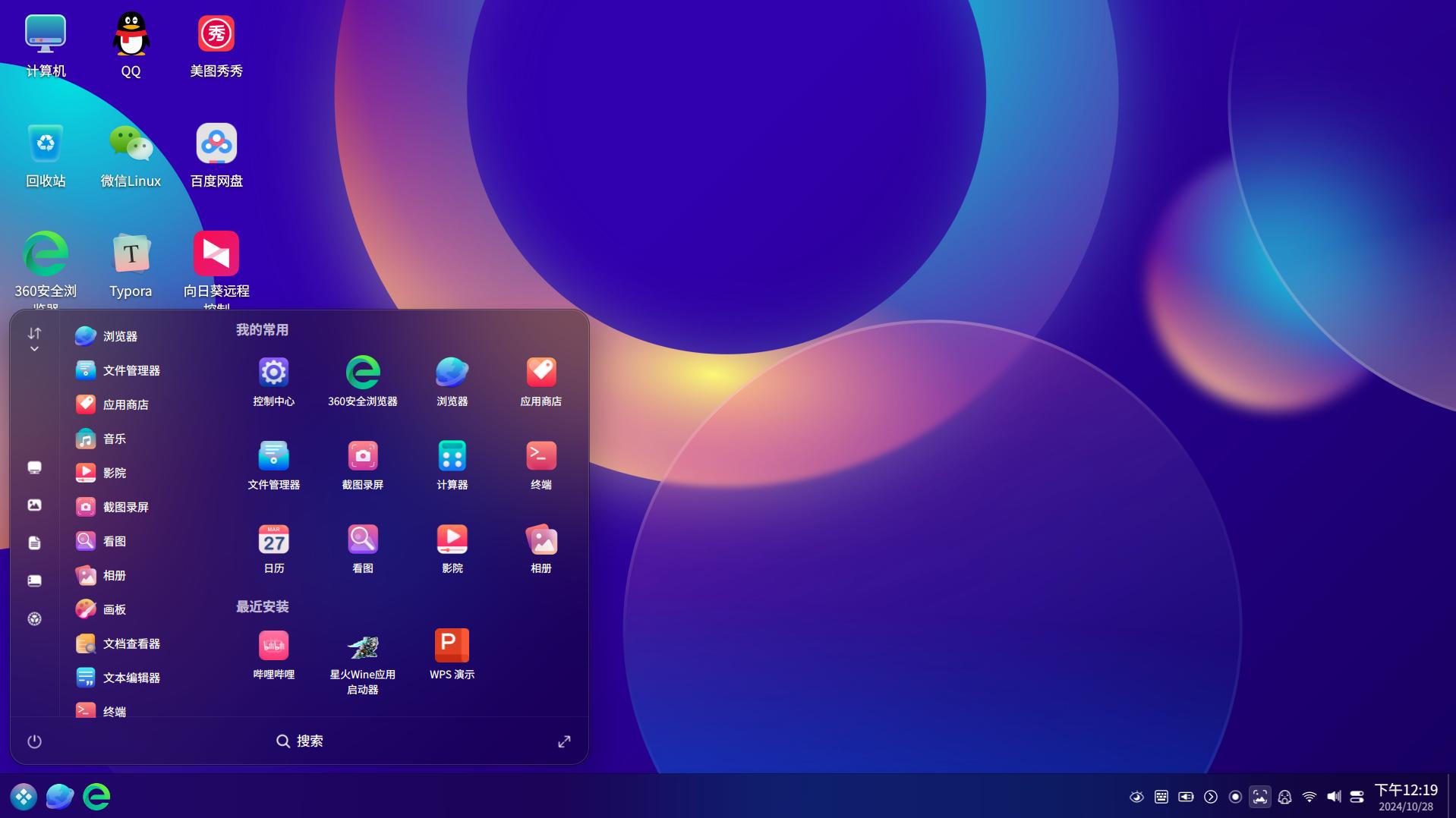Screen dimensions: 1456x818
Task: Open the QQ penguin tray icon
Action: (x=1284, y=797)
